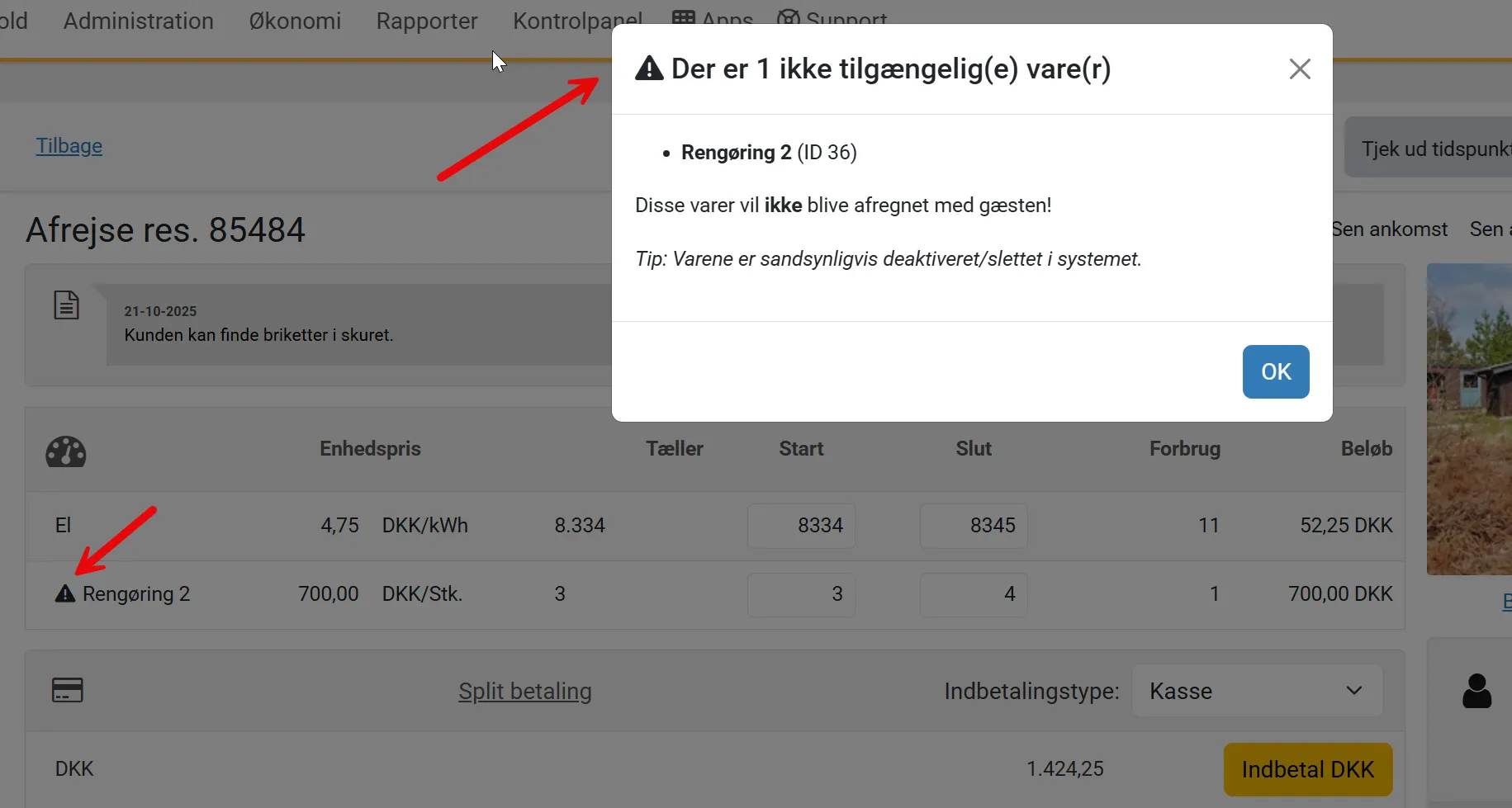Image resolution: width=1512 pixels, height=808 pixels.
Task: Open the Kontrolpanel menu
Action: coord(577,21)
